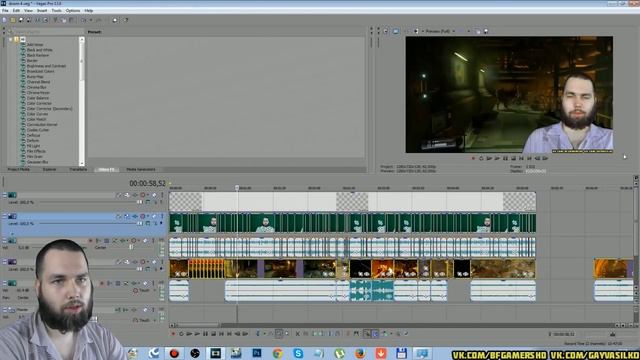This screenshot has height=360, width=640.
Task: Open Project Video Properties in preview toolbar
Action: [x=386, y=31]
